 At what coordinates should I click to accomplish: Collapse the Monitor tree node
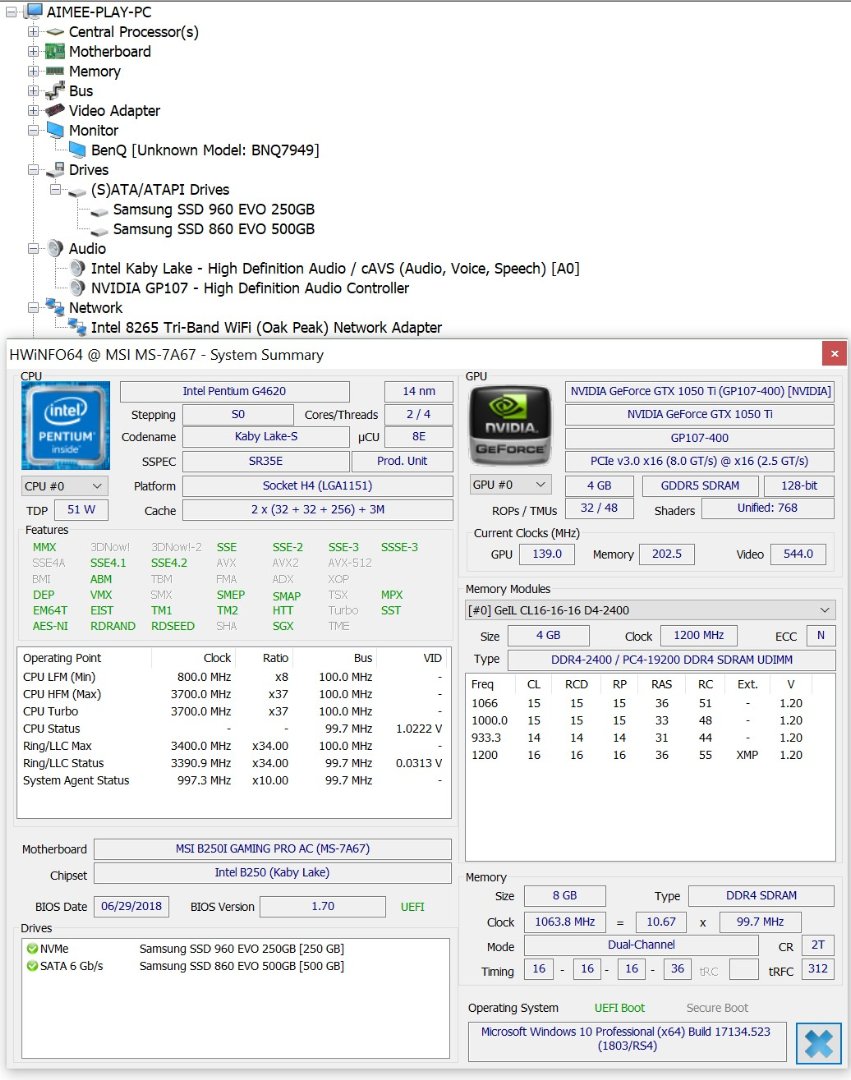pyautogui.click(x=33, y=130)
